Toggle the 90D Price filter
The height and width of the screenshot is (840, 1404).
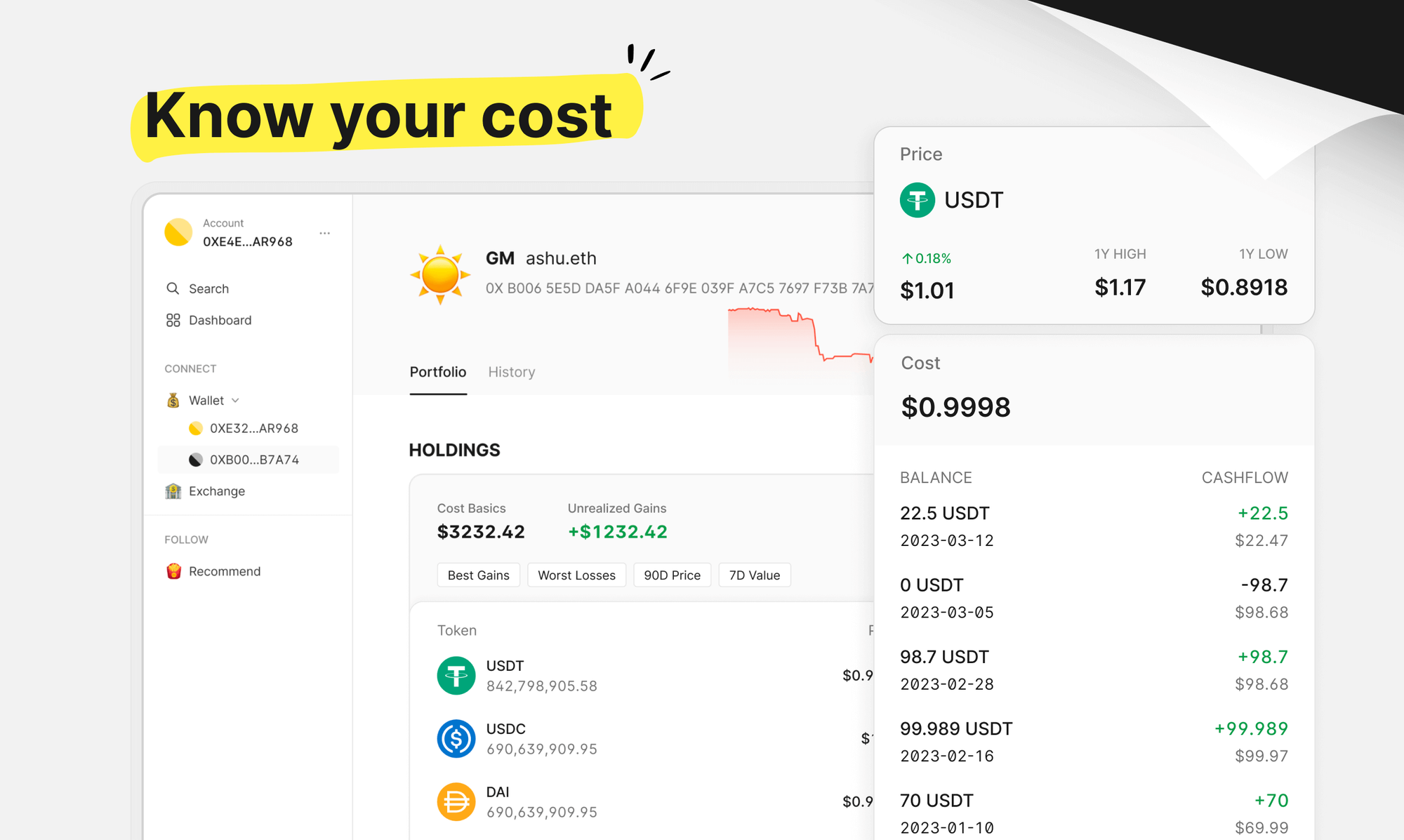click(673, 575)
